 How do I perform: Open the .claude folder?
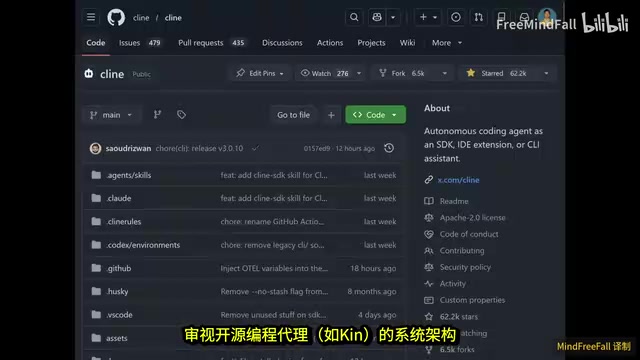(x=119, y=198)
